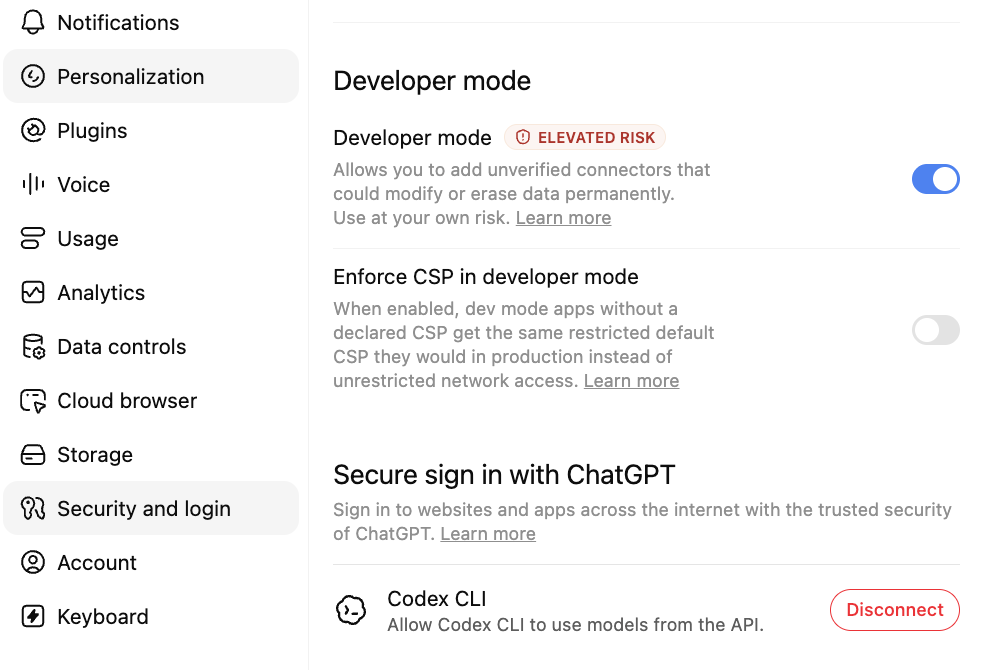Click the Codex CLI title text
The width and height of the screenshot is (986, 670).
(x=437, y=598)
